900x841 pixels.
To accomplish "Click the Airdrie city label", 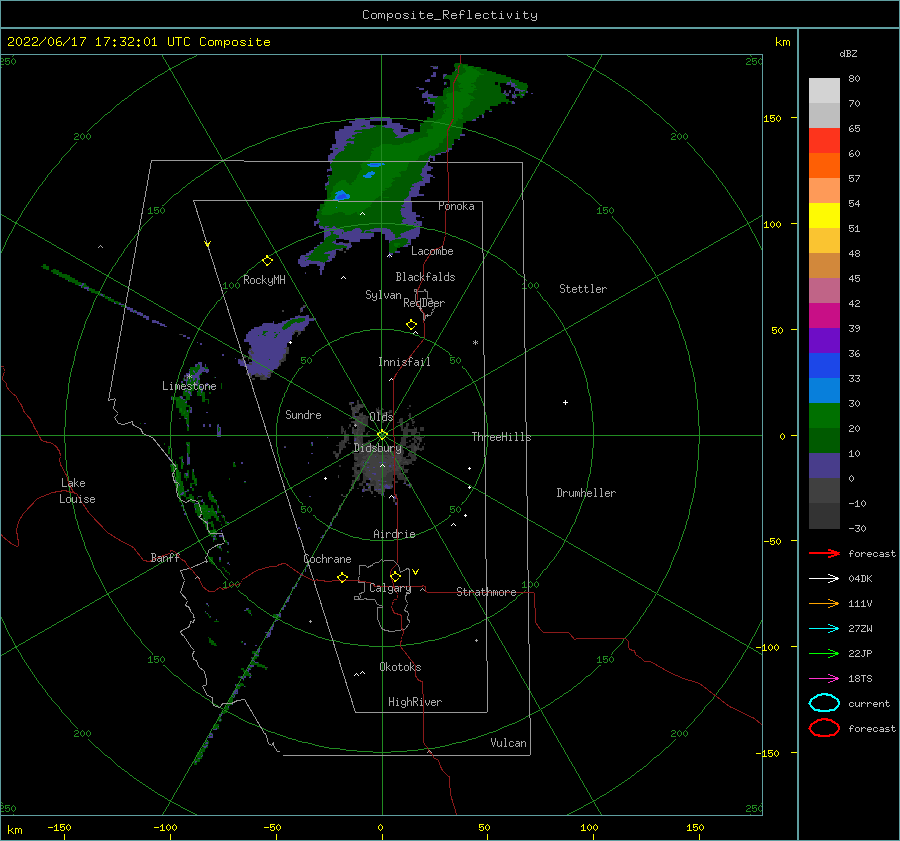I will coord(394,534).
